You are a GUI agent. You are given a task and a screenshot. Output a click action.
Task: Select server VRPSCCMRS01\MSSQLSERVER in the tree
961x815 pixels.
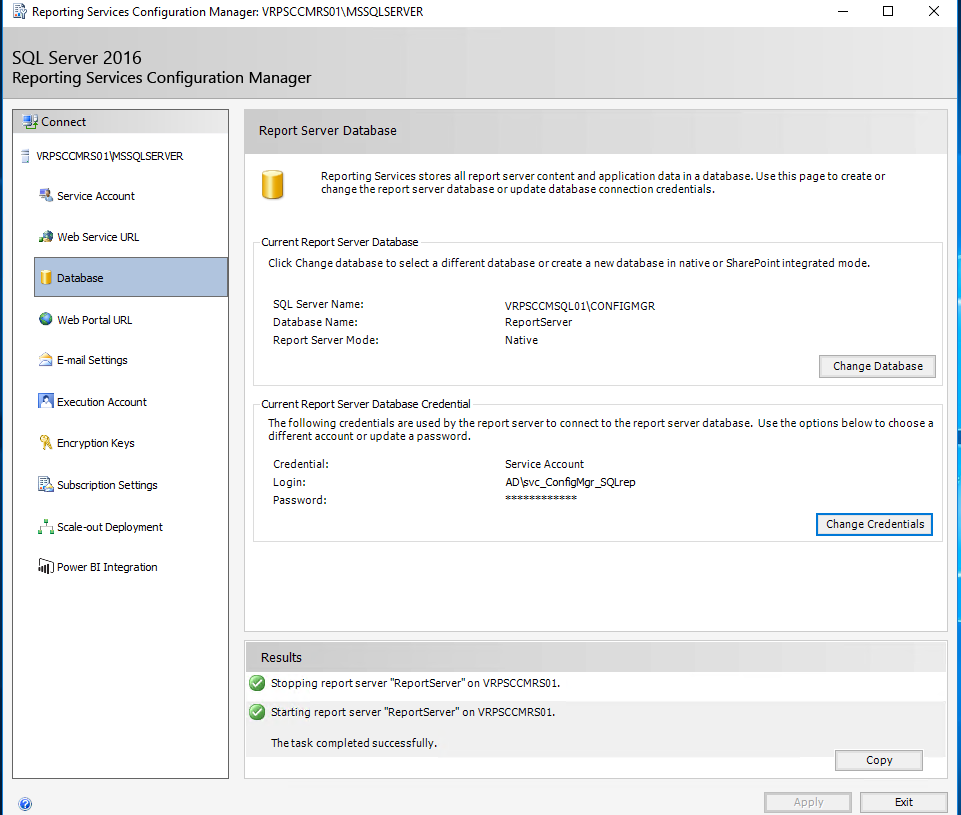(110, 156)
